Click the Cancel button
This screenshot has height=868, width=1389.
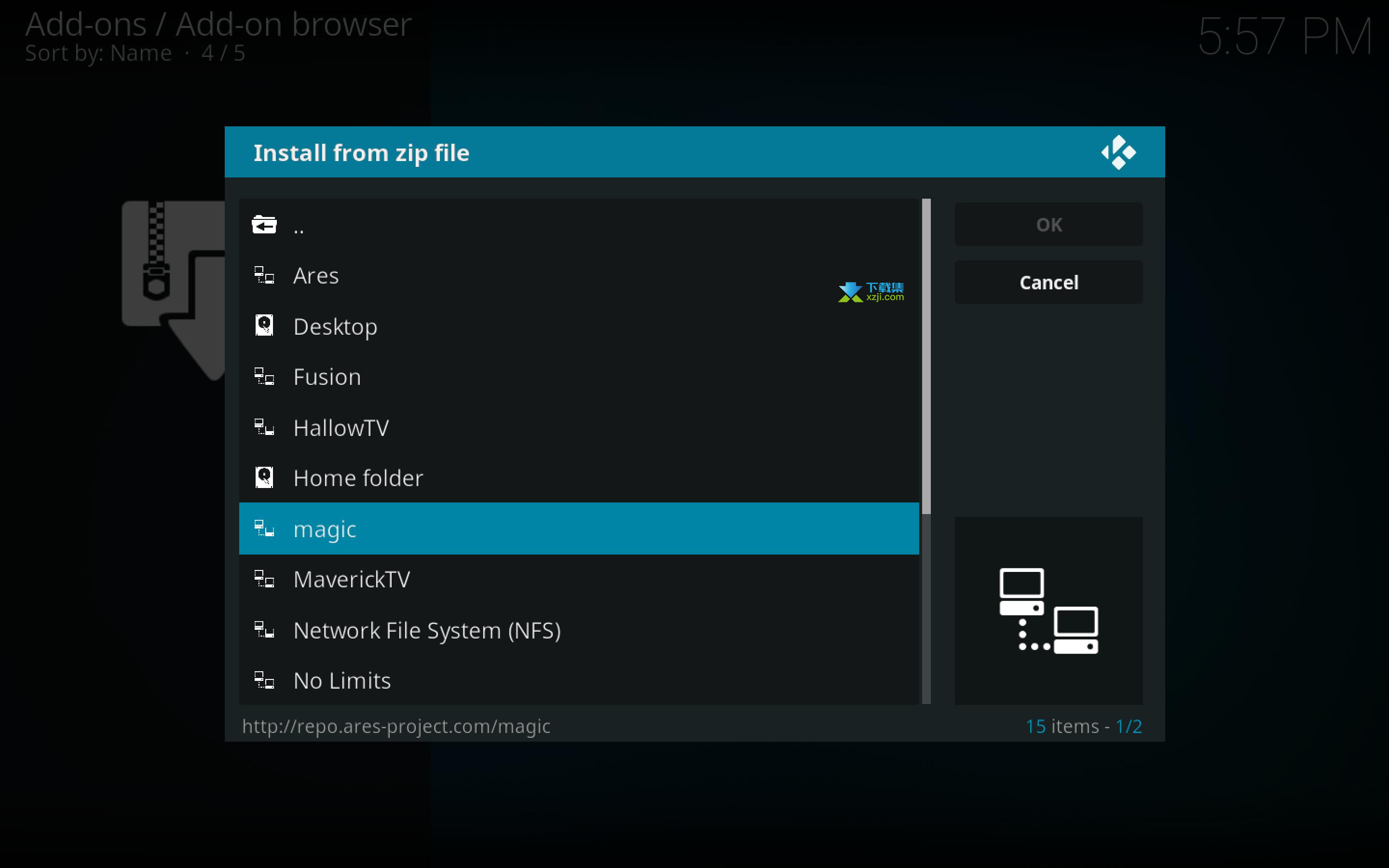point(1049,283)
